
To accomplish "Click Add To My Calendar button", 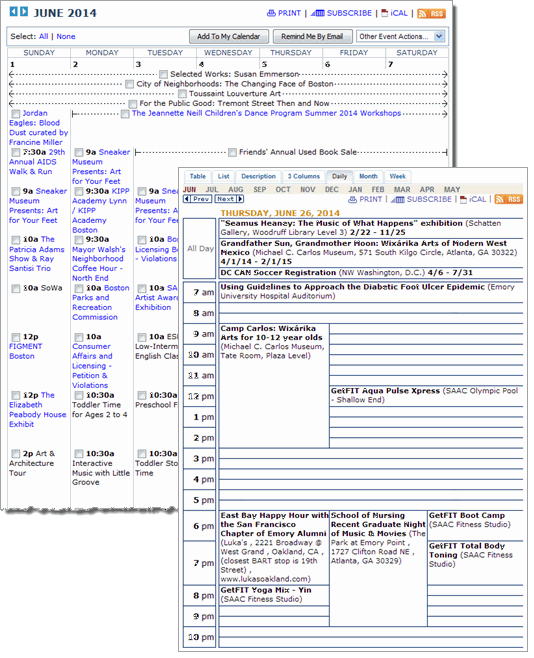I will (229, 37).
